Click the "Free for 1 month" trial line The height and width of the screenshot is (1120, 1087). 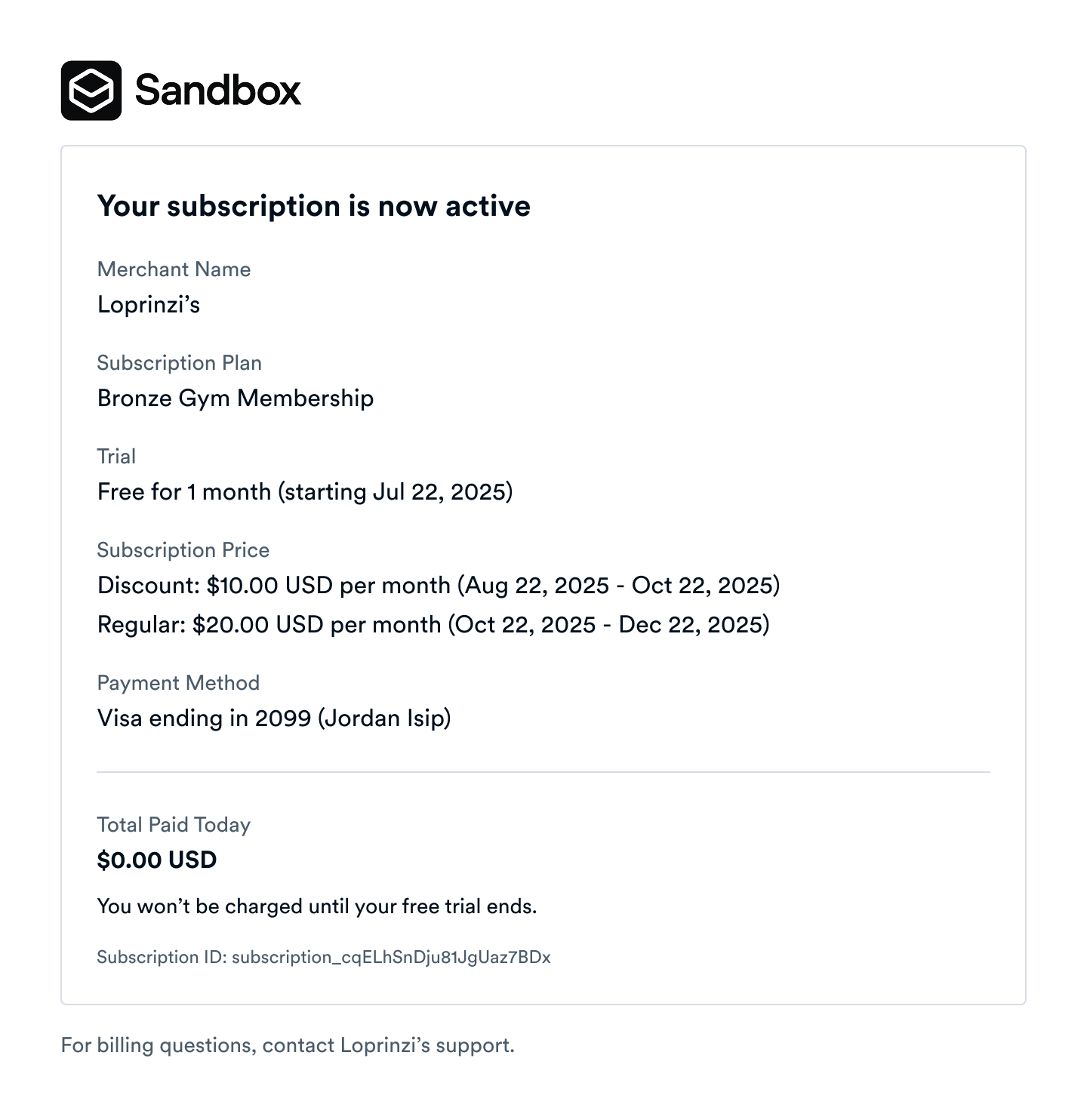(305, 492)
